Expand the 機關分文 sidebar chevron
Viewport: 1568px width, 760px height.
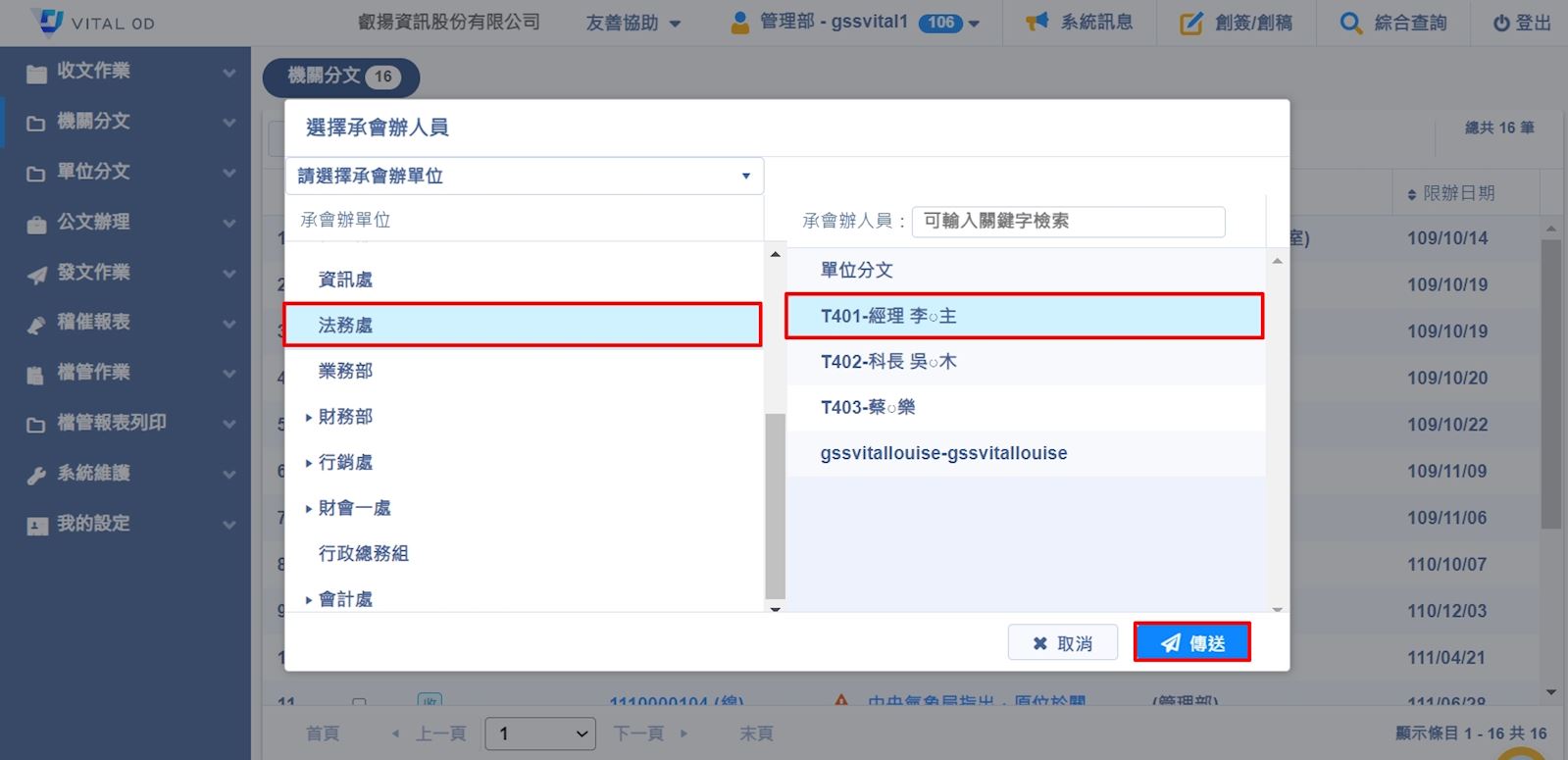pyautogui.click(x=229, y=123)
